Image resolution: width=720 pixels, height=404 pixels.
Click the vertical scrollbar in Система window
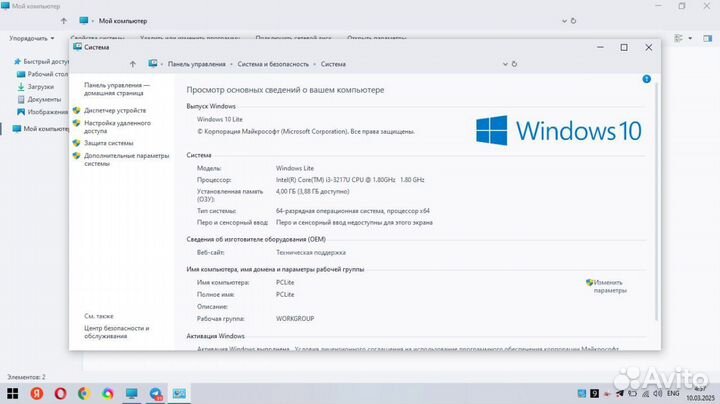pos(657,202)
